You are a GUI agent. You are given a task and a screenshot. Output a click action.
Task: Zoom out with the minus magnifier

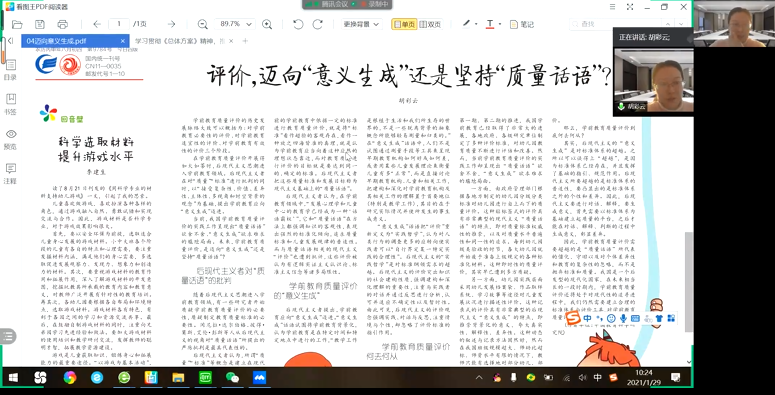click(x=203, y=24)
